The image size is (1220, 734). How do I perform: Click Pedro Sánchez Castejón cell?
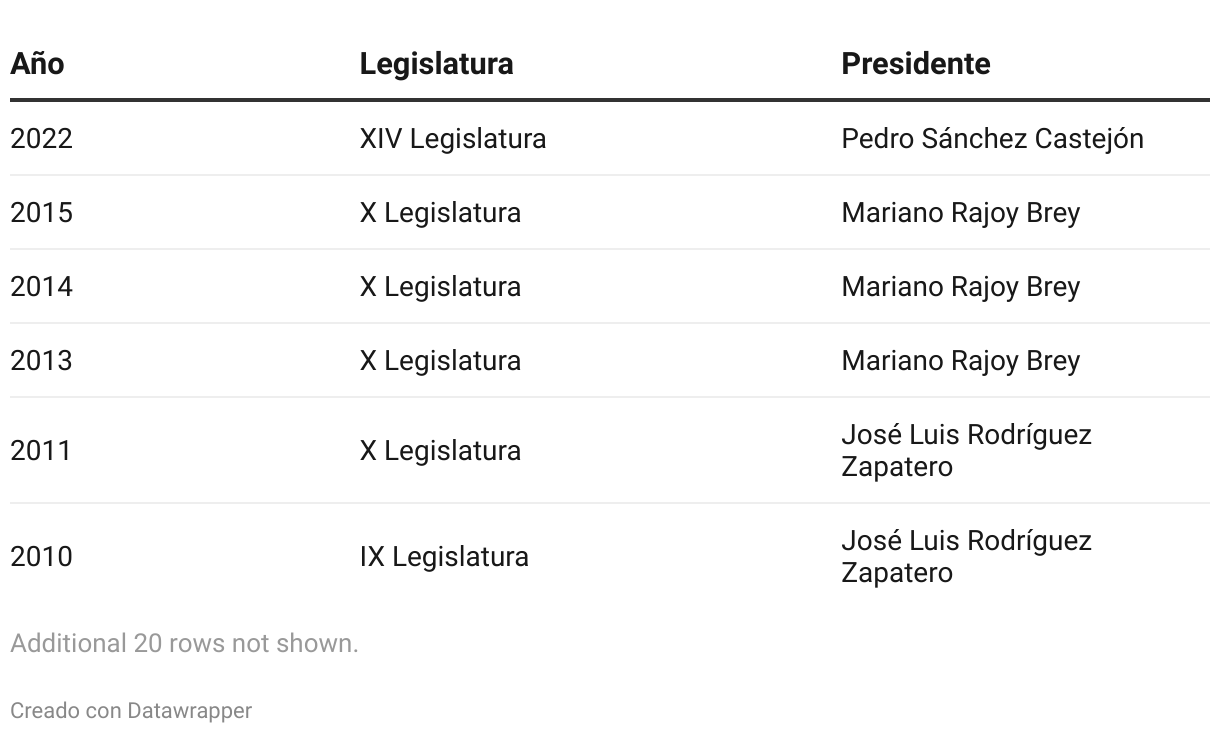[992, 138]
